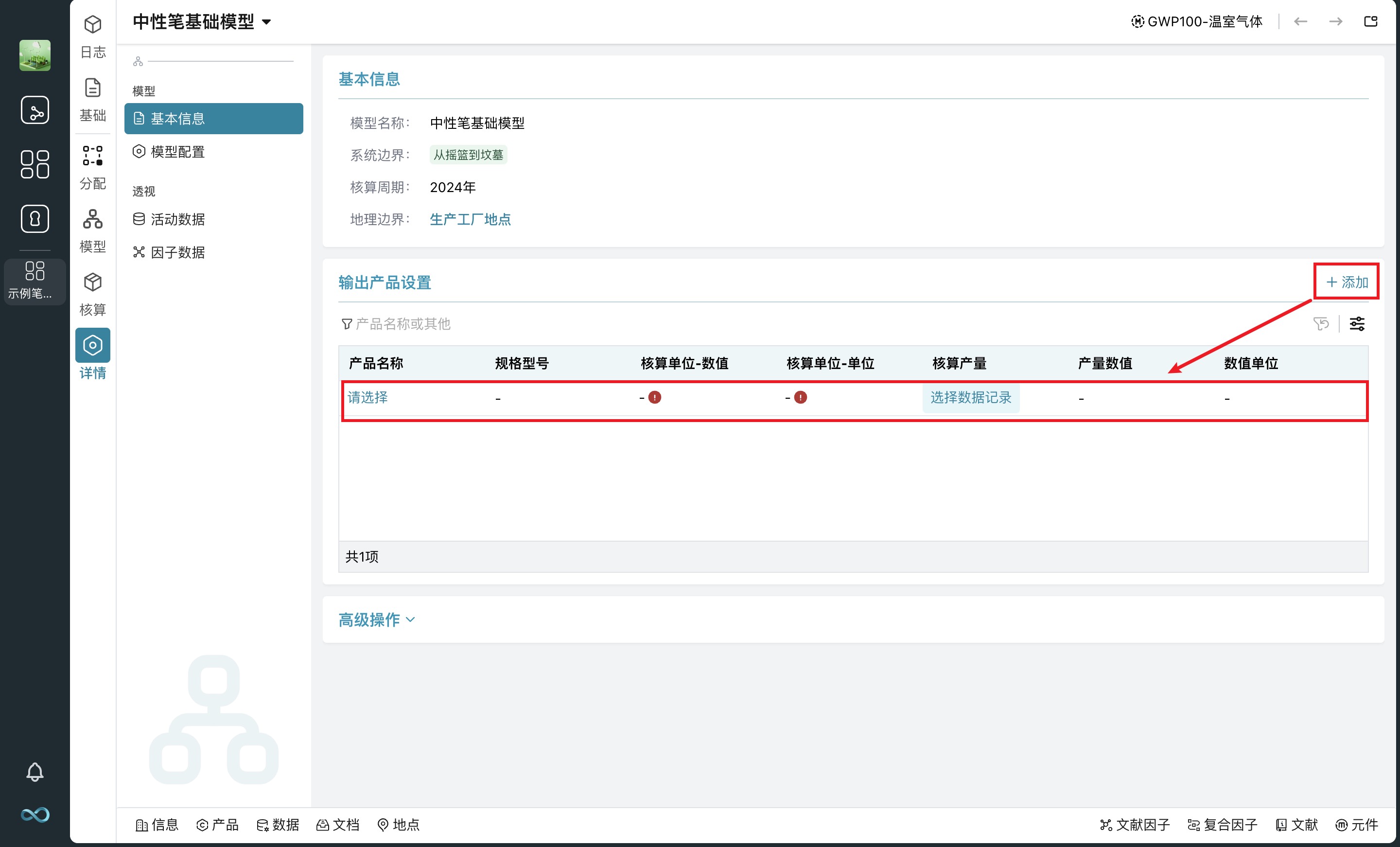1400x847 pixels.
Task: Open 活动数据 in the sidebar
Action: (x=177, y=219)
